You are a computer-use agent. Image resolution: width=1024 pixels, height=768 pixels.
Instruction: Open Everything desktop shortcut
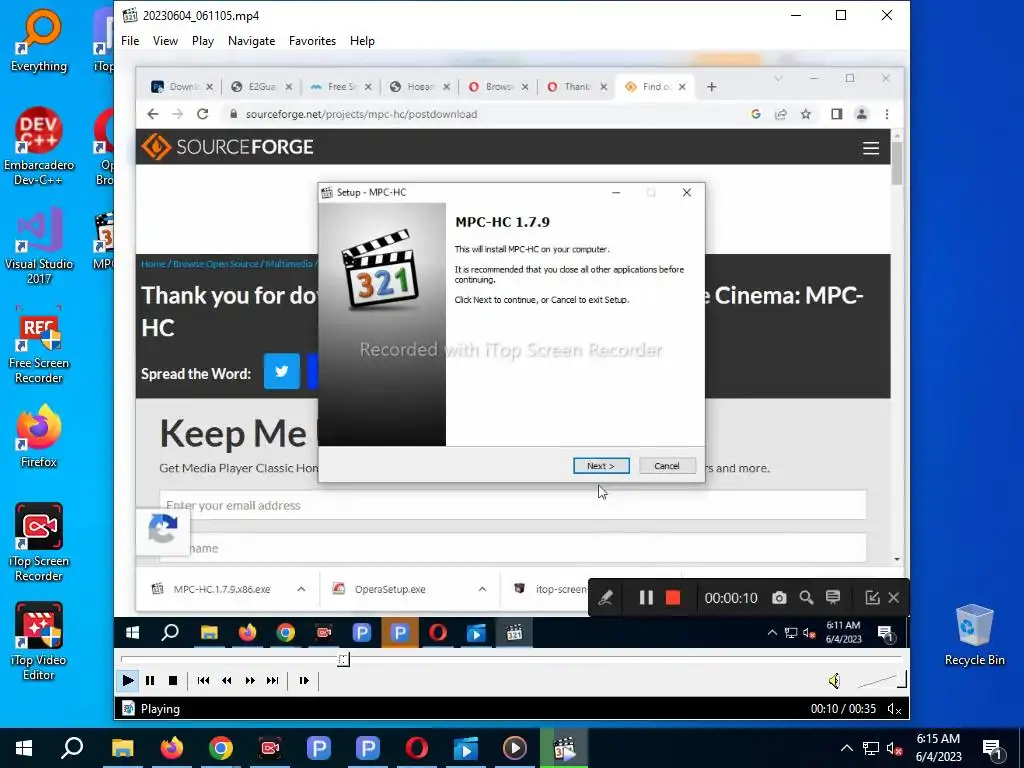coord(39,40)
